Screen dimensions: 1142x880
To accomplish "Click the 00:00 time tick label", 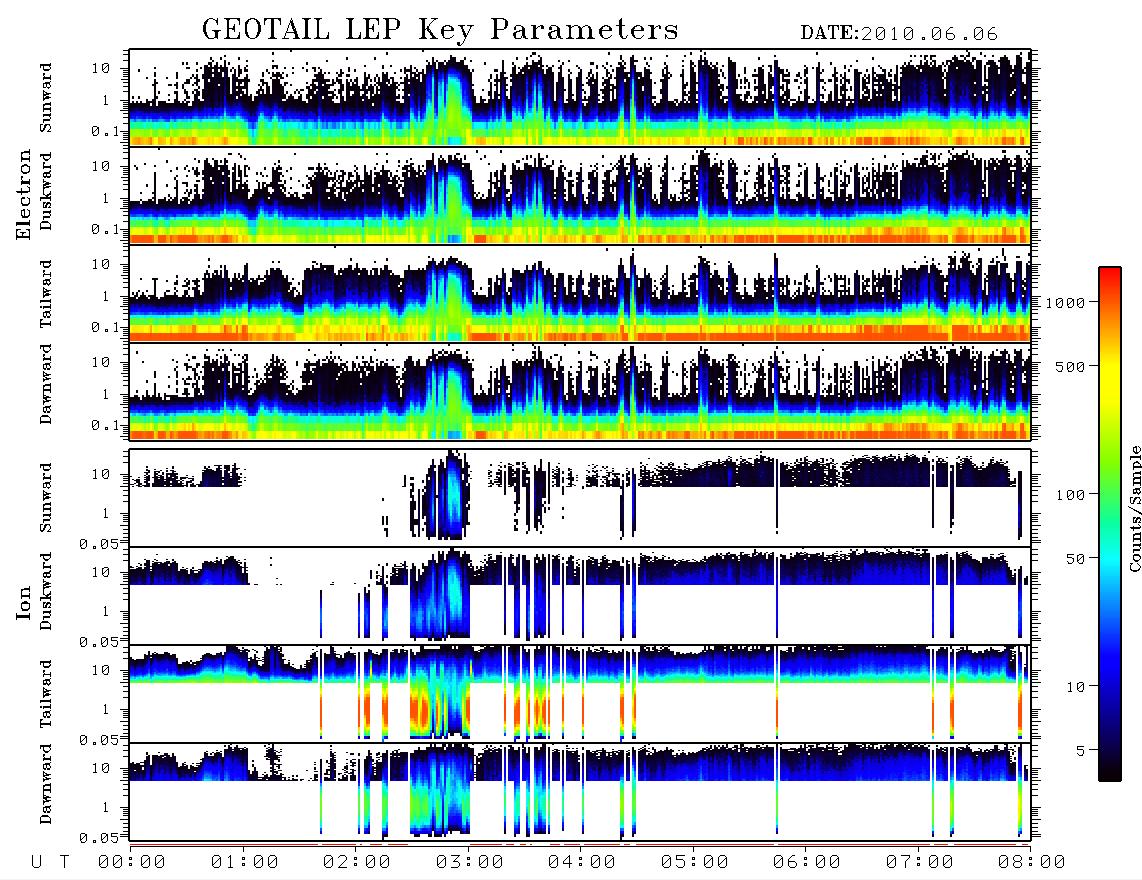I will (x=132, y=863).
